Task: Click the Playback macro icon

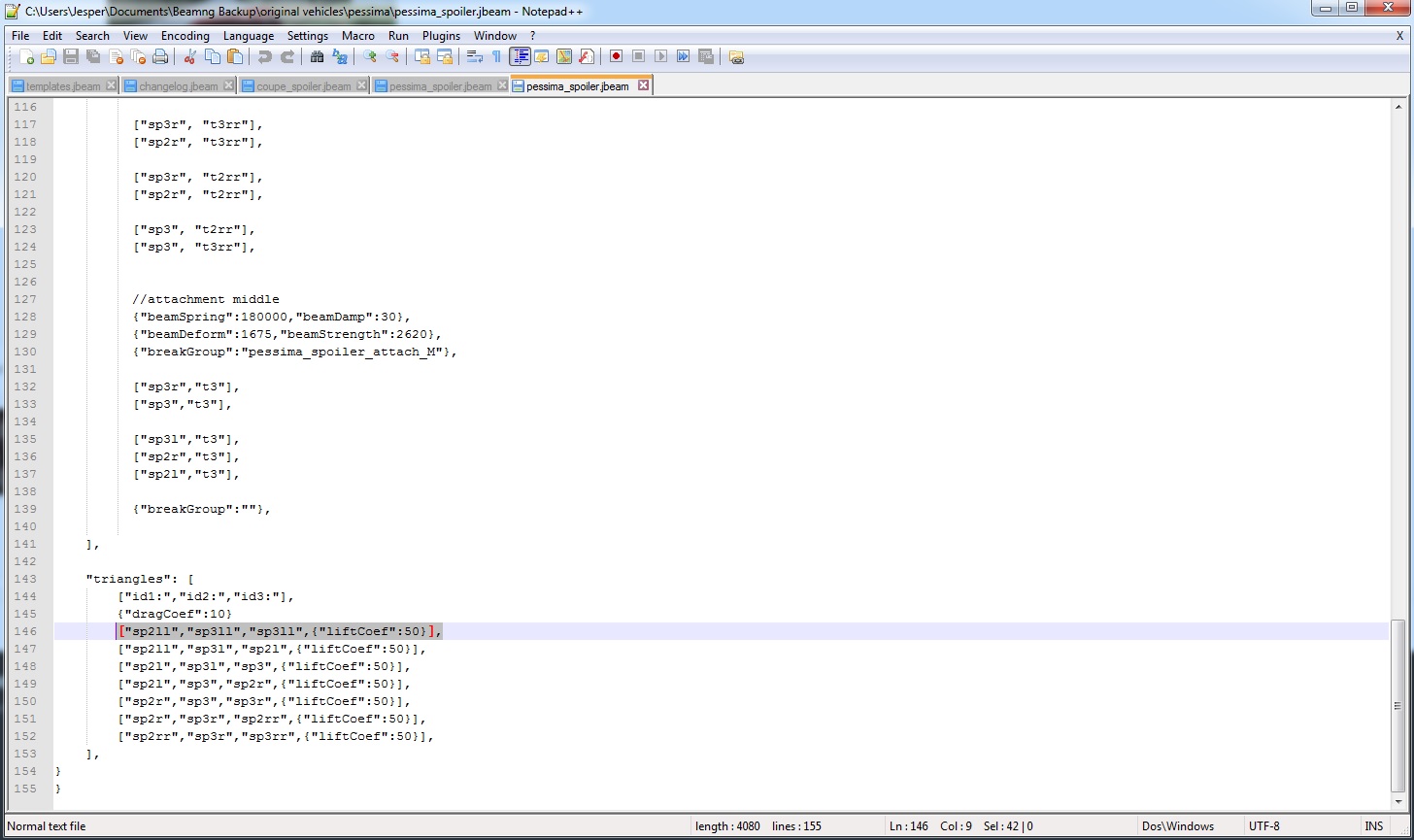Action: 660,56
